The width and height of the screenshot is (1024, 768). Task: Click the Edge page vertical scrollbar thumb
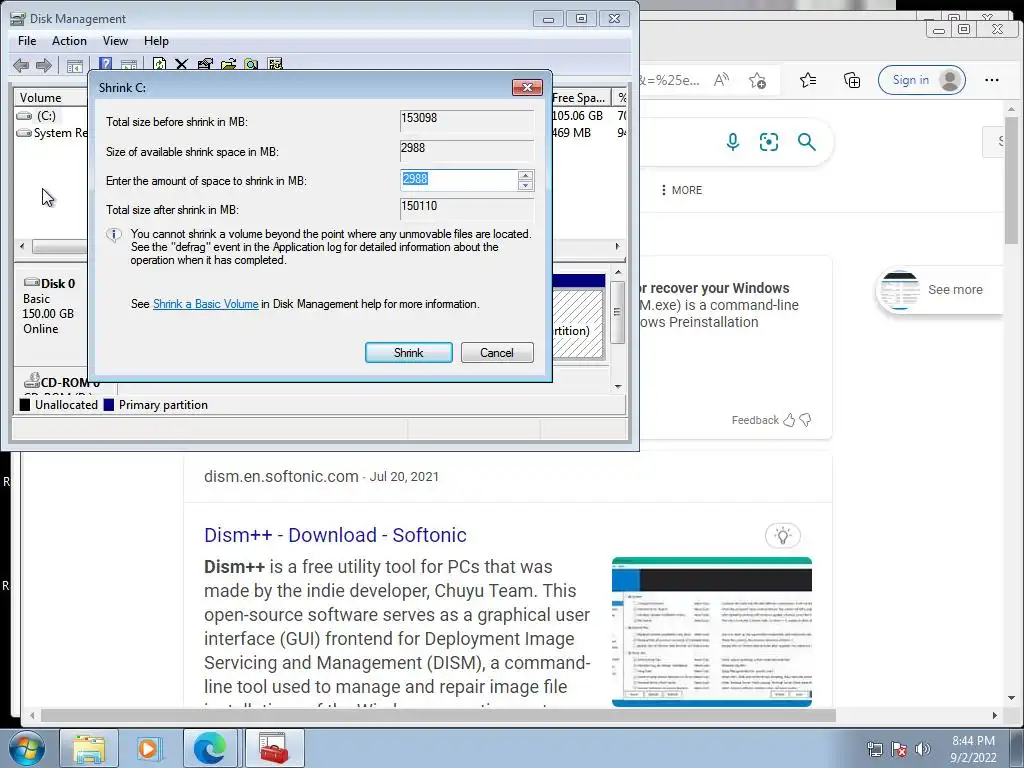coord(1011,179)
